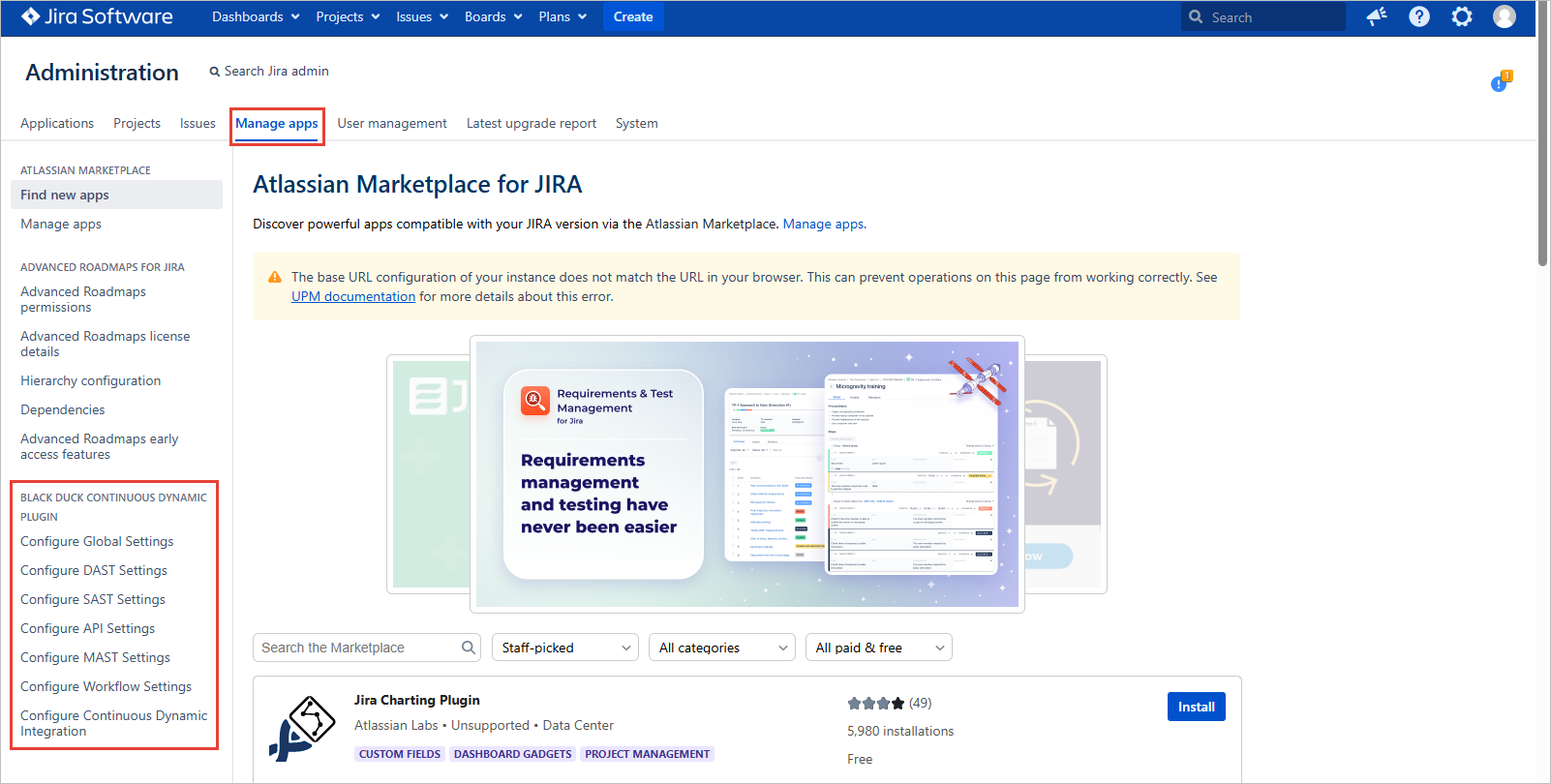The width and height of the screenshot is (1551, 784).
Task: Show the previous carousel banner
Action: point(428,474)
